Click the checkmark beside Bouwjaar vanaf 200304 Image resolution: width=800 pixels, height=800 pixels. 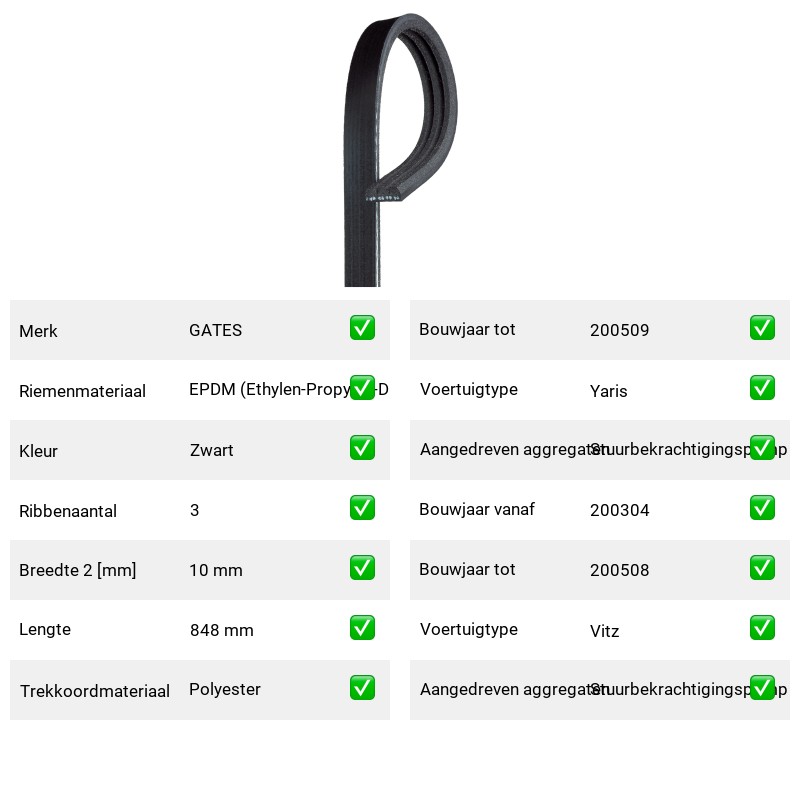pyautogui.click(x=762, y=508)
